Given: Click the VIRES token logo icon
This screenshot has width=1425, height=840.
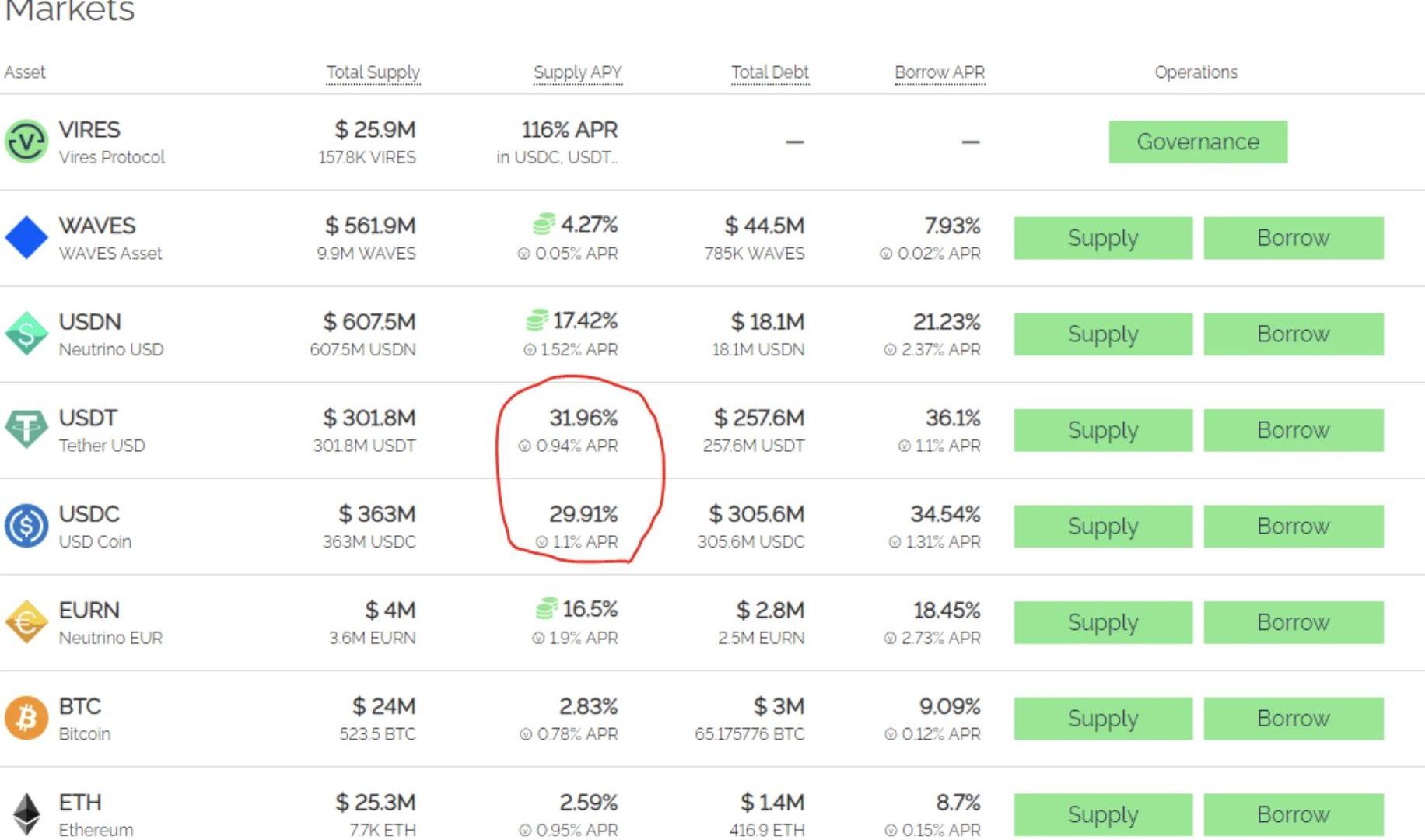Looking at the screenshot, I should (26, 142).
